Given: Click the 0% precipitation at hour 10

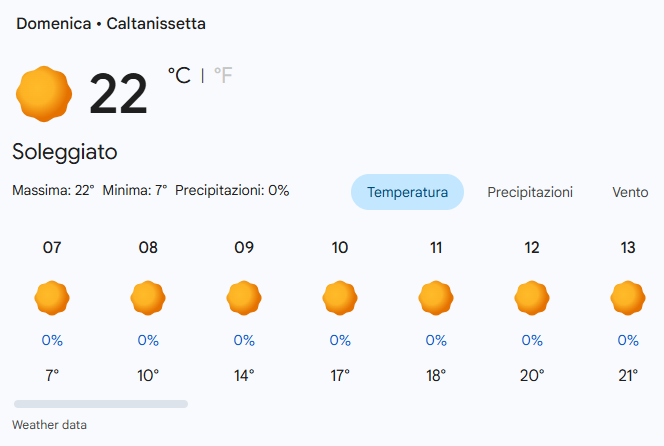Looking at the screenshot, I should [x=340, y=340].
